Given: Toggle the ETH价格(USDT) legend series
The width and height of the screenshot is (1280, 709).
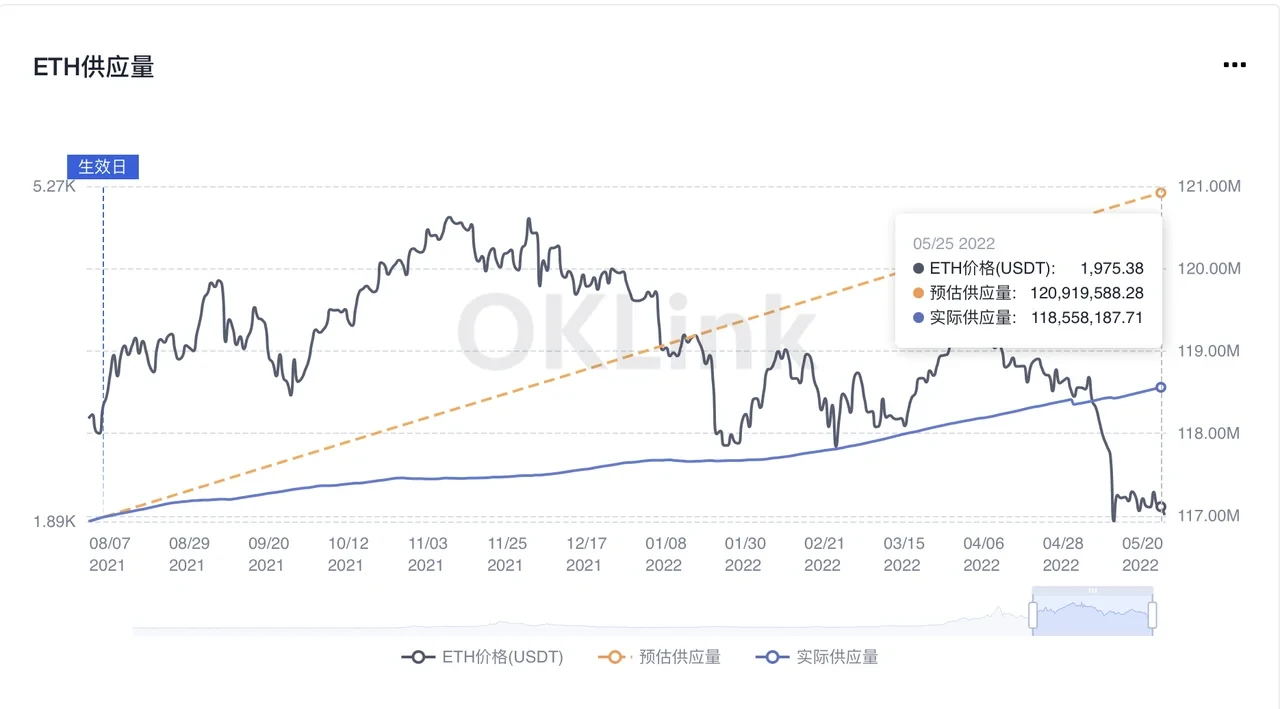Looking at the screenshot, I should pyautogui.click(x=504, y=657).
